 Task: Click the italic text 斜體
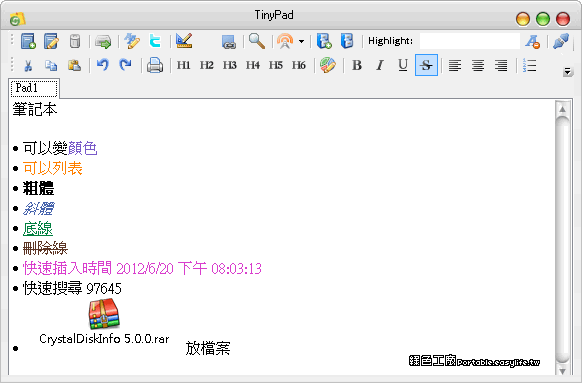click(39, 209)
